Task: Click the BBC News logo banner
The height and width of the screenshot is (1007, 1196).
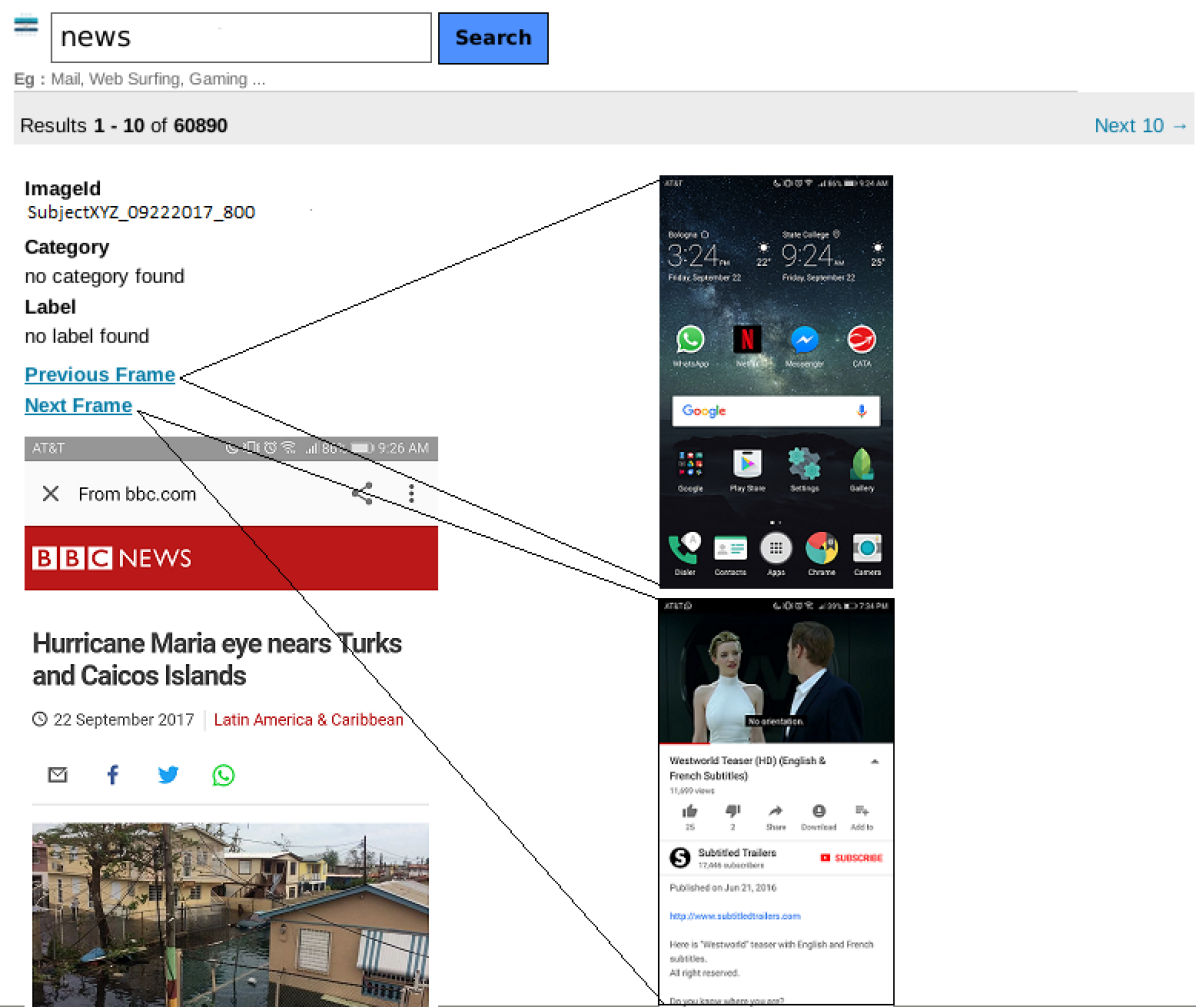Action: tap(231, 558)
